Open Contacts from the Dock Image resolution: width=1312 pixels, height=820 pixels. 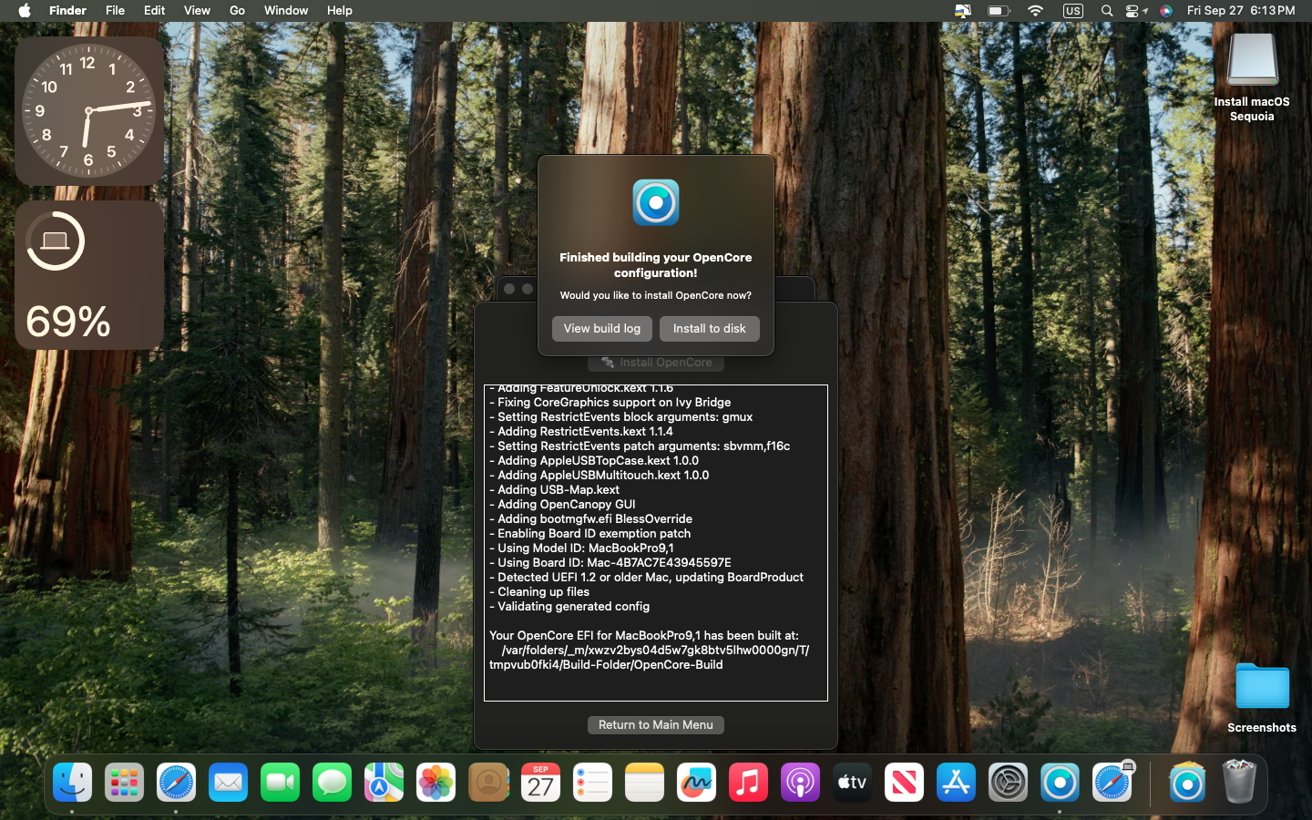pos(488,782)
